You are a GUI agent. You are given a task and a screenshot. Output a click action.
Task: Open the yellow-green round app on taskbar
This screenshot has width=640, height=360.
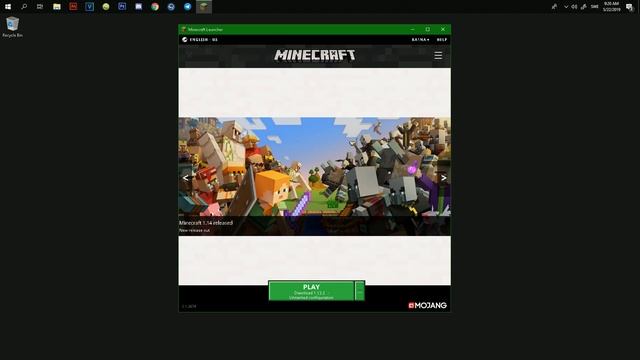point(106,7)
